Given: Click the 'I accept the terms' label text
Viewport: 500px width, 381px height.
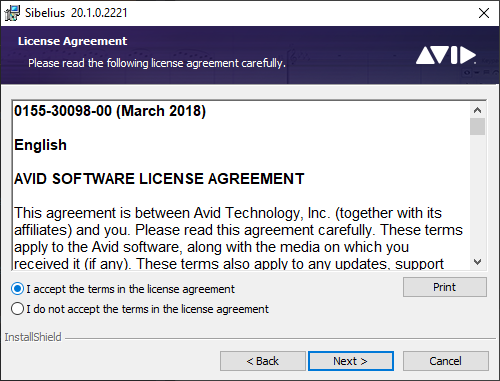Looking at the screenshot, I should point(131,289).
